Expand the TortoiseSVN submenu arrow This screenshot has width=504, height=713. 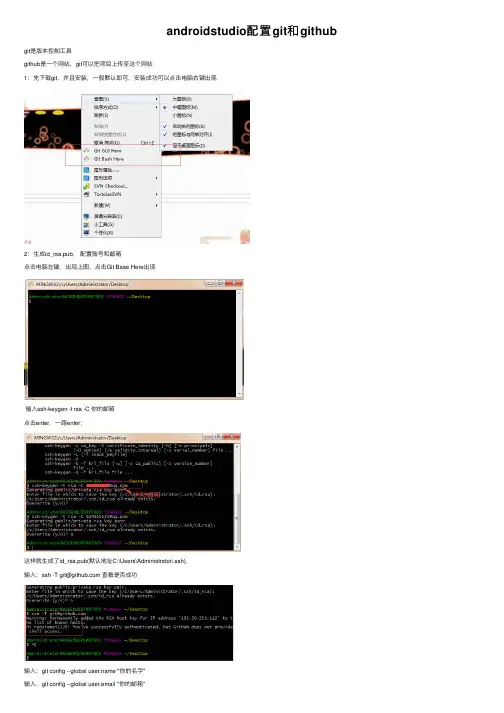[x=156, y=194]
